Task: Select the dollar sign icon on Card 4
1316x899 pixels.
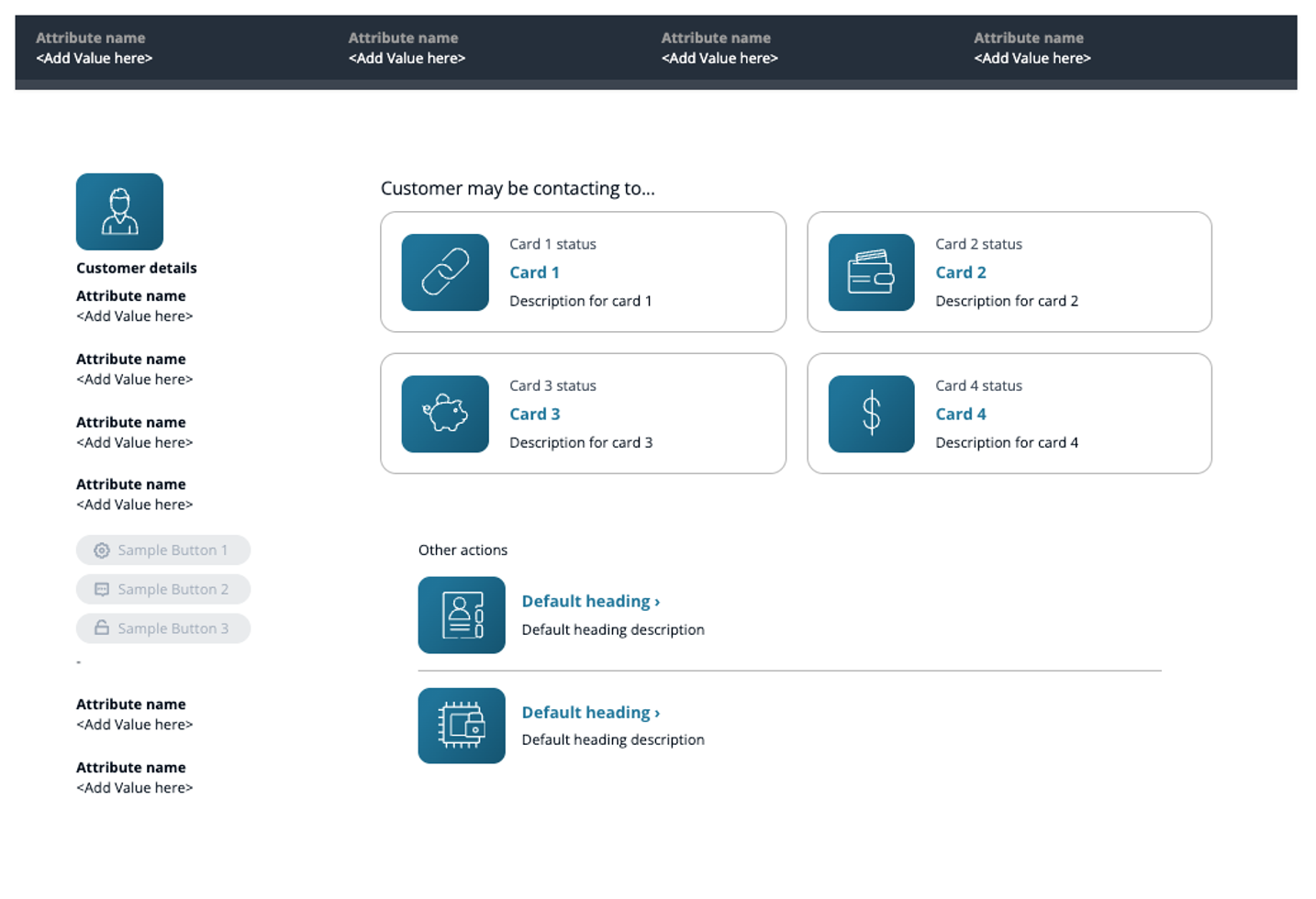Action: [x=870, y=414]
